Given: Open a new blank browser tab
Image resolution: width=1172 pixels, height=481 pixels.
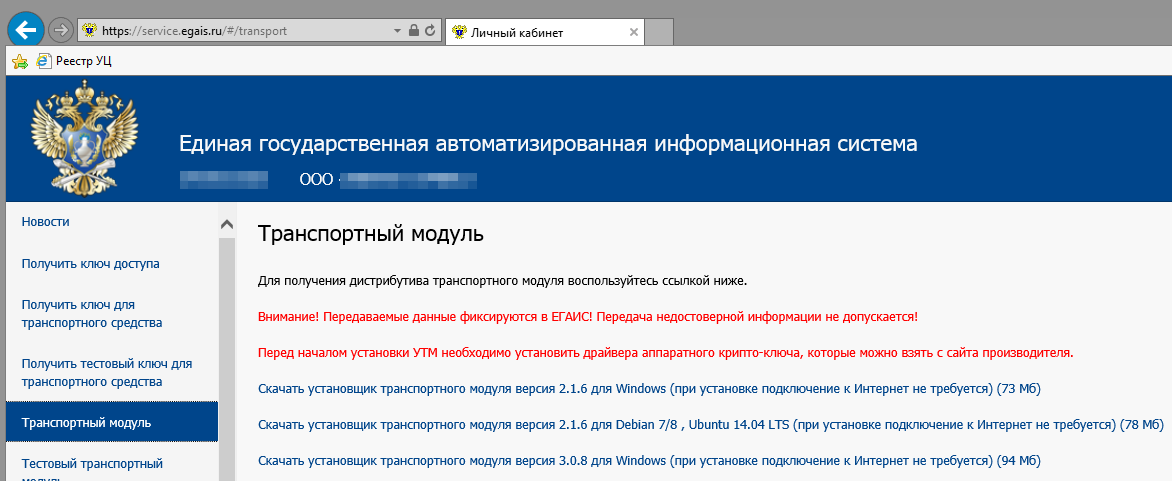Looking at the screenshot, I should [x=659, y=32].
